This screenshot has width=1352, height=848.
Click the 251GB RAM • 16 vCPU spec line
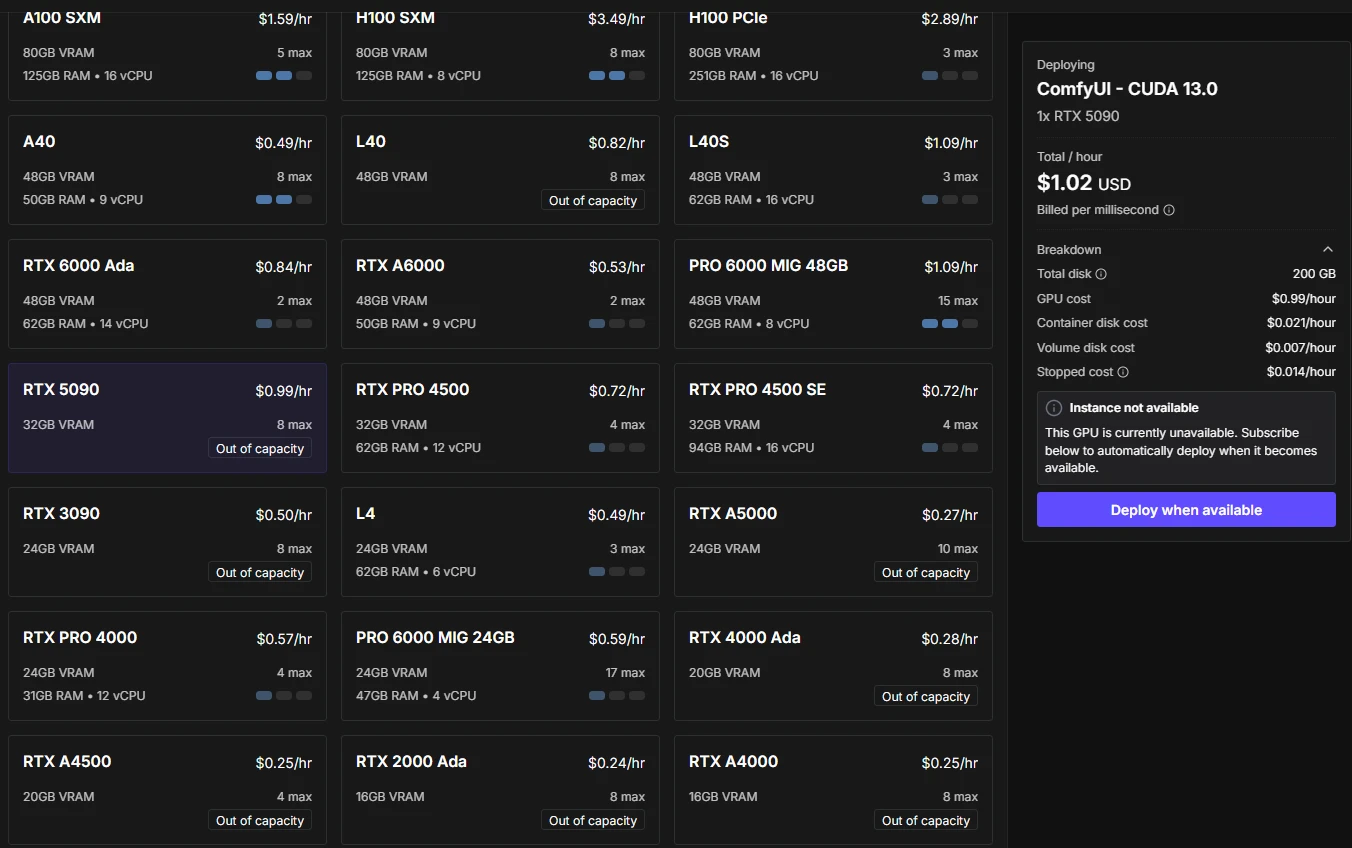[754, 76]
